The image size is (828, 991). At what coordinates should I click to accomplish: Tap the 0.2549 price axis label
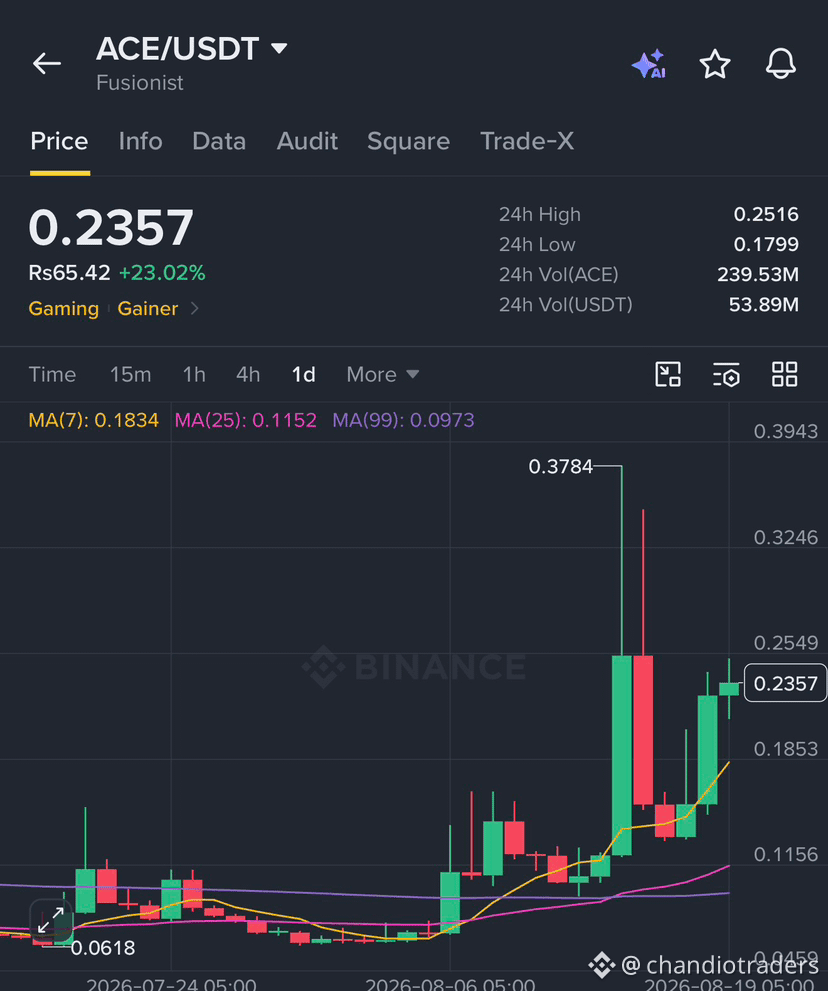(x=786, y=643)
